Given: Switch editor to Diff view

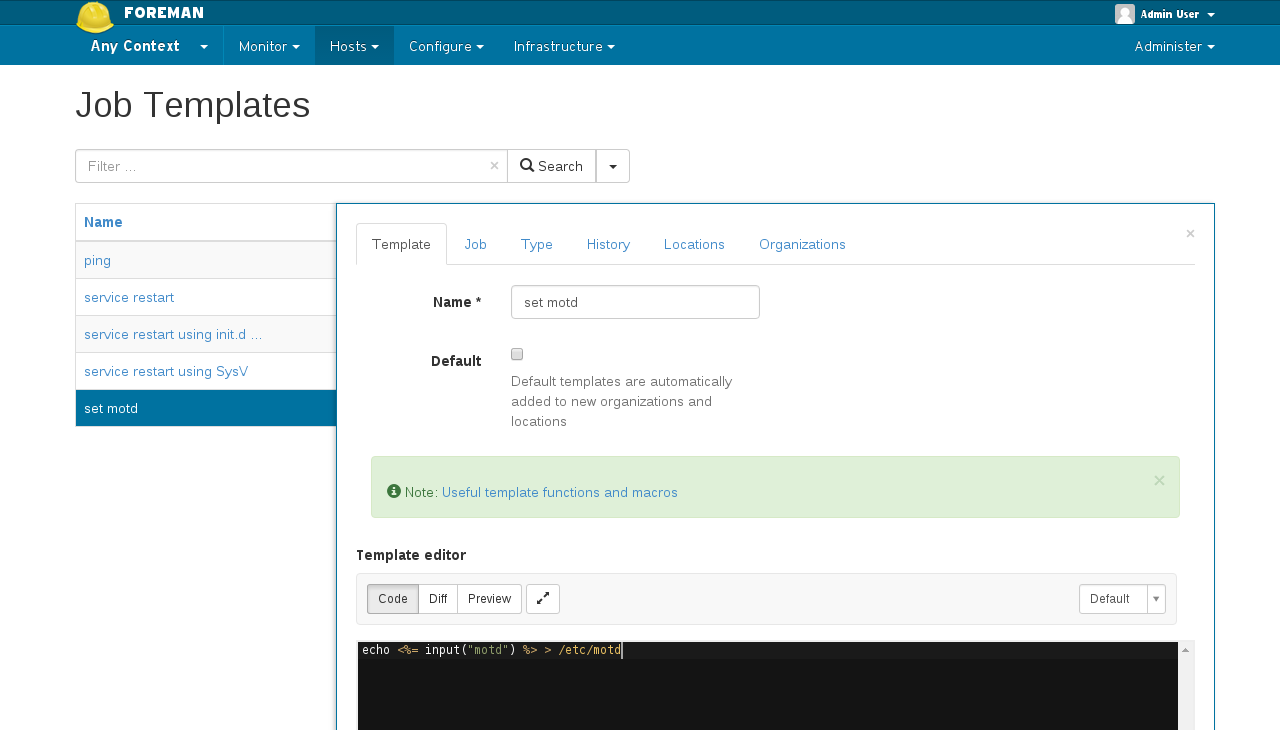Looking at the screenshot, I should coord(438,599).
